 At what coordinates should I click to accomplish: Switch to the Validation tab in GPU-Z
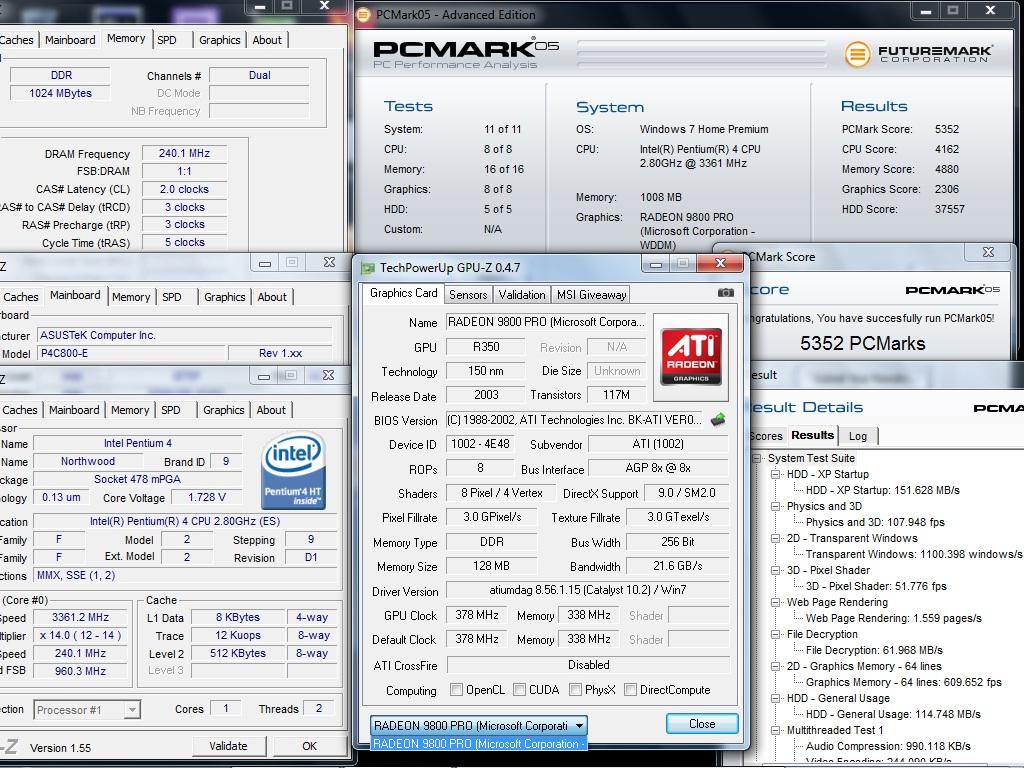click(x=522, y=295)
